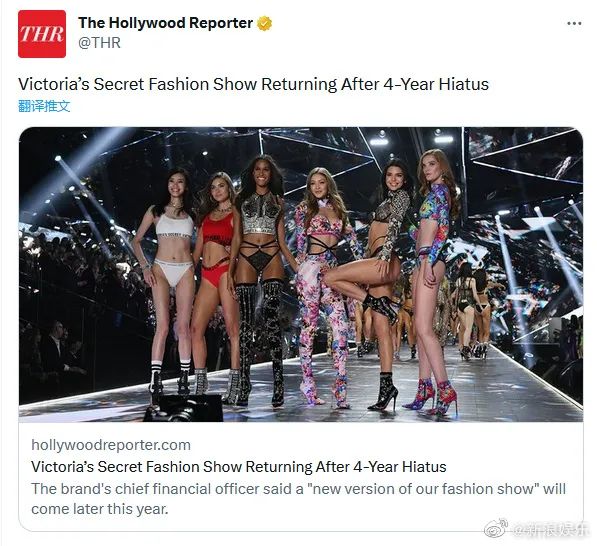Open the three-dot more options menu
597x546 pixels.
coord(574,24)
